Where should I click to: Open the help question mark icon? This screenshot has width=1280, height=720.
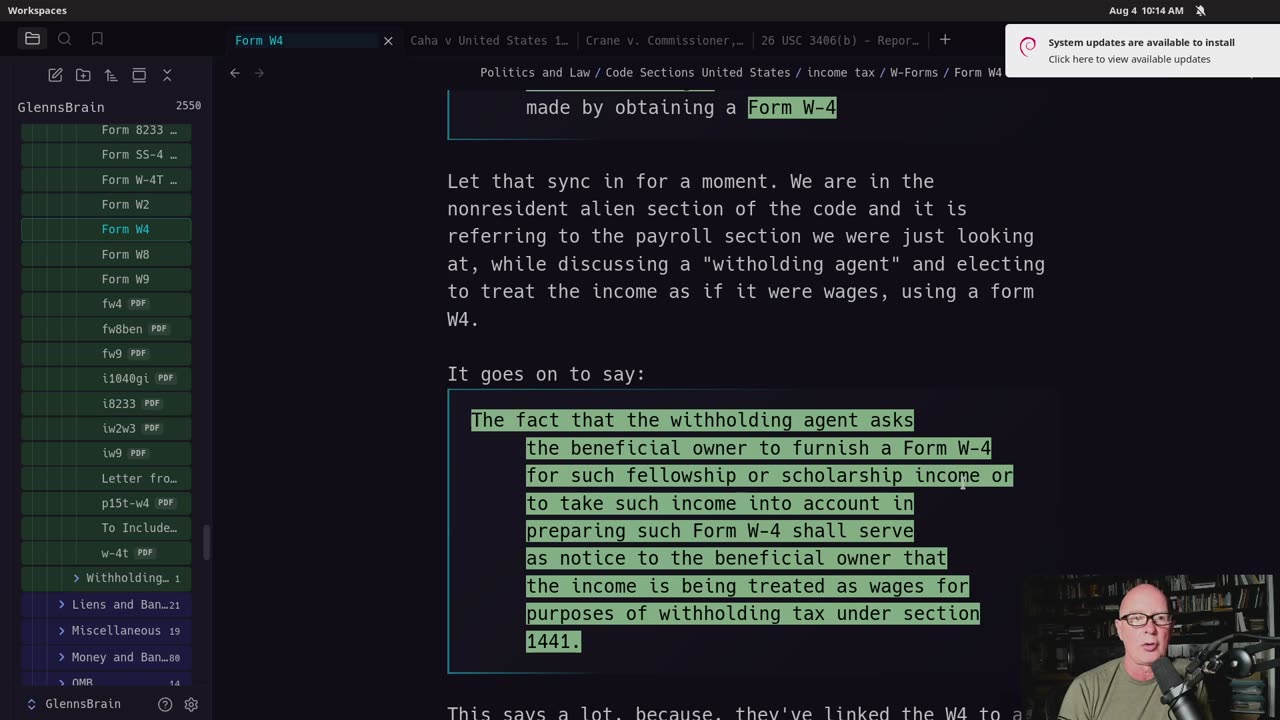(165, 704)
